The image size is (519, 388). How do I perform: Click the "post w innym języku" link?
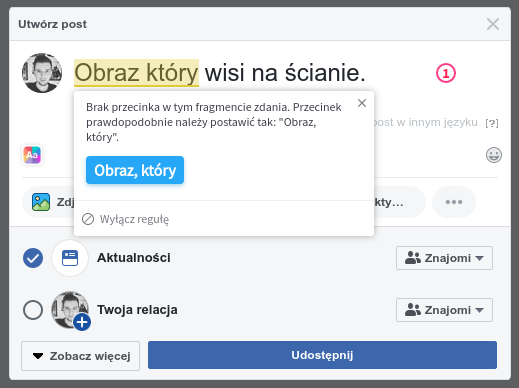[x=426, y=122]
